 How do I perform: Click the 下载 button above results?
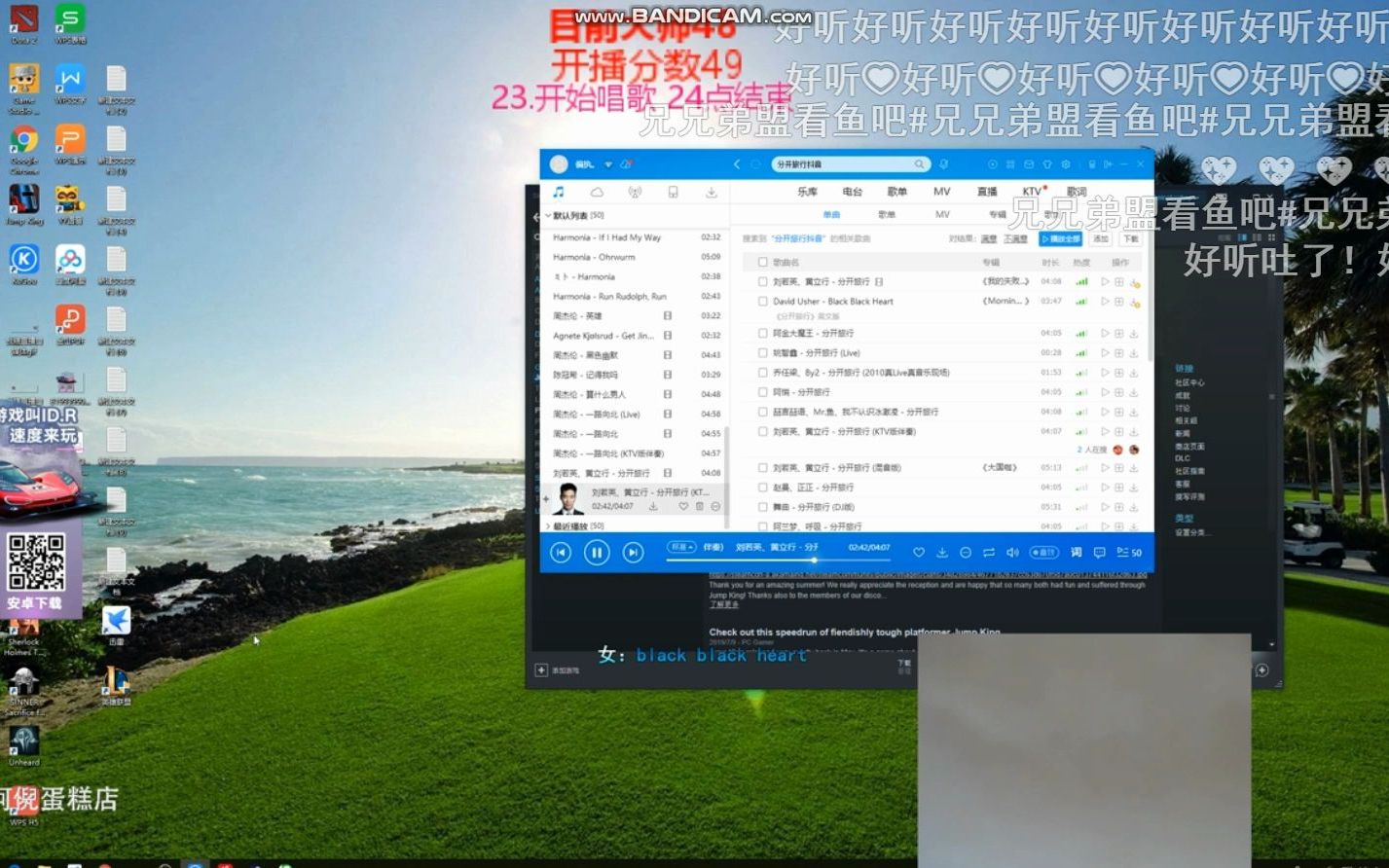1130,238
